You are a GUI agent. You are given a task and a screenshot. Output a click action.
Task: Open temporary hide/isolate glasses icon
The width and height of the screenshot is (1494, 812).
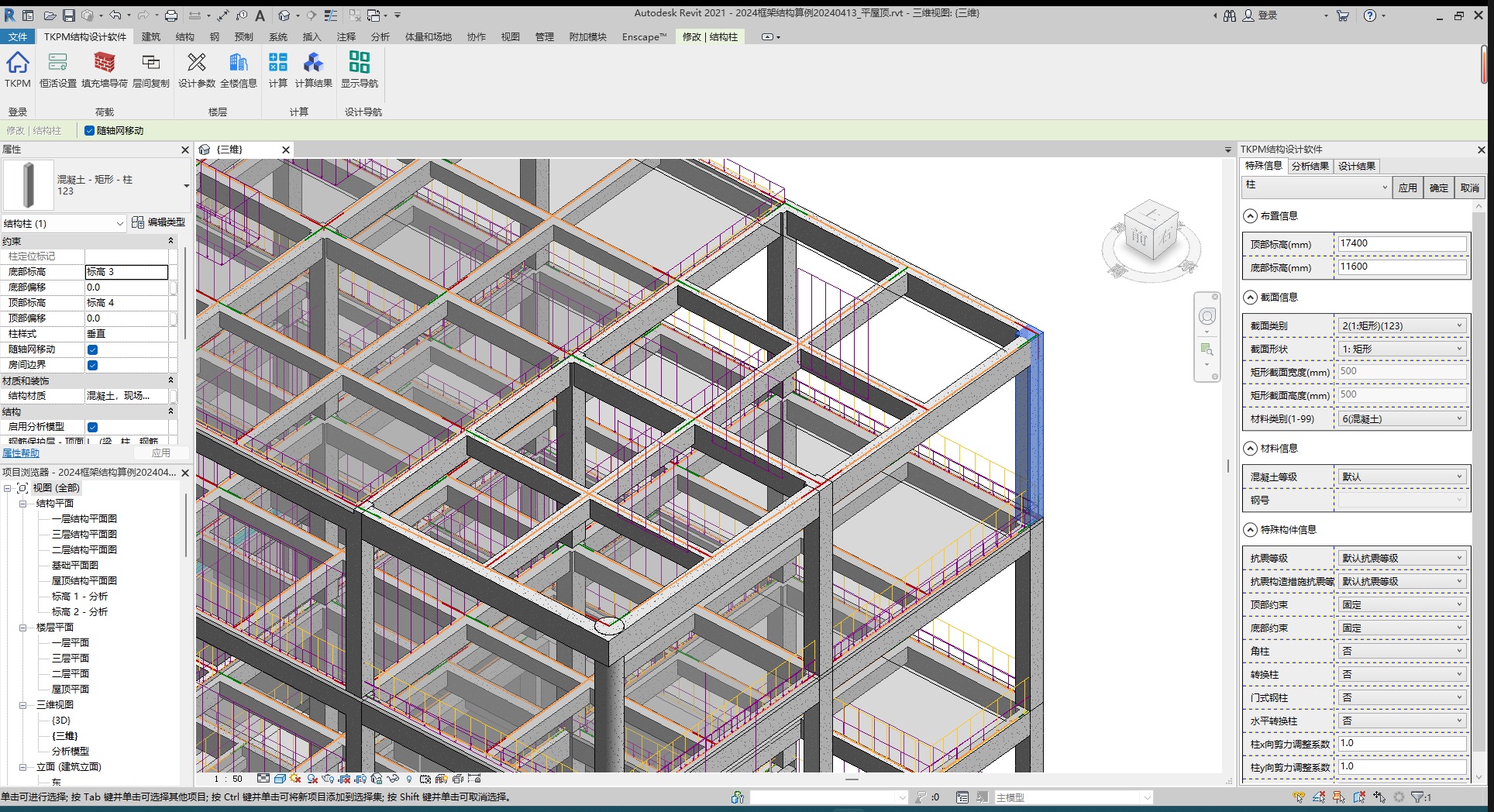393,779
